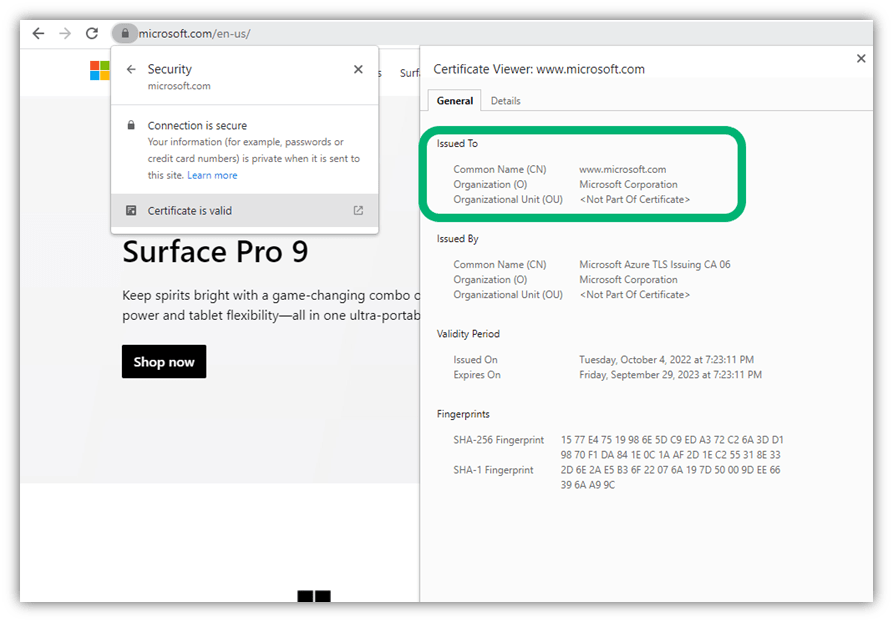Screen dimensions: 893x622
Task: Open the Learn more link
Action: coord(212,175)
